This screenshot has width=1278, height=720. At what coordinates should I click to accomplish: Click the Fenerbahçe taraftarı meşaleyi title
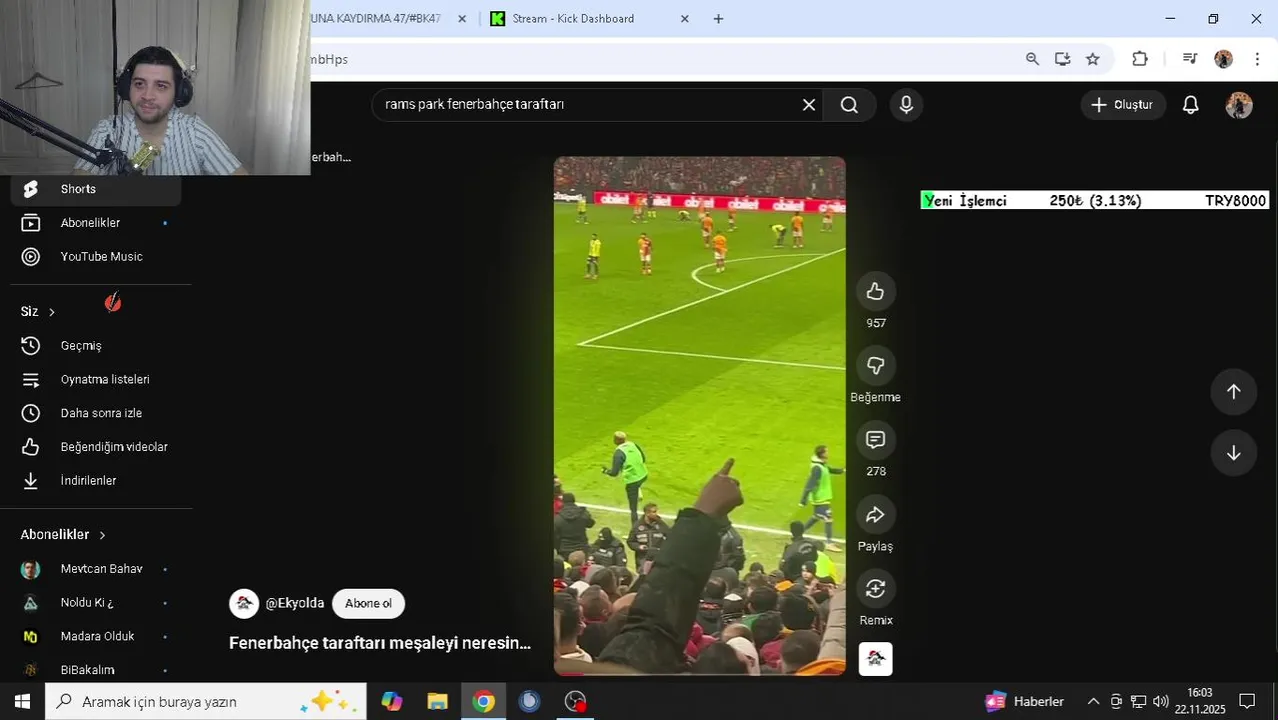(380, 643)
